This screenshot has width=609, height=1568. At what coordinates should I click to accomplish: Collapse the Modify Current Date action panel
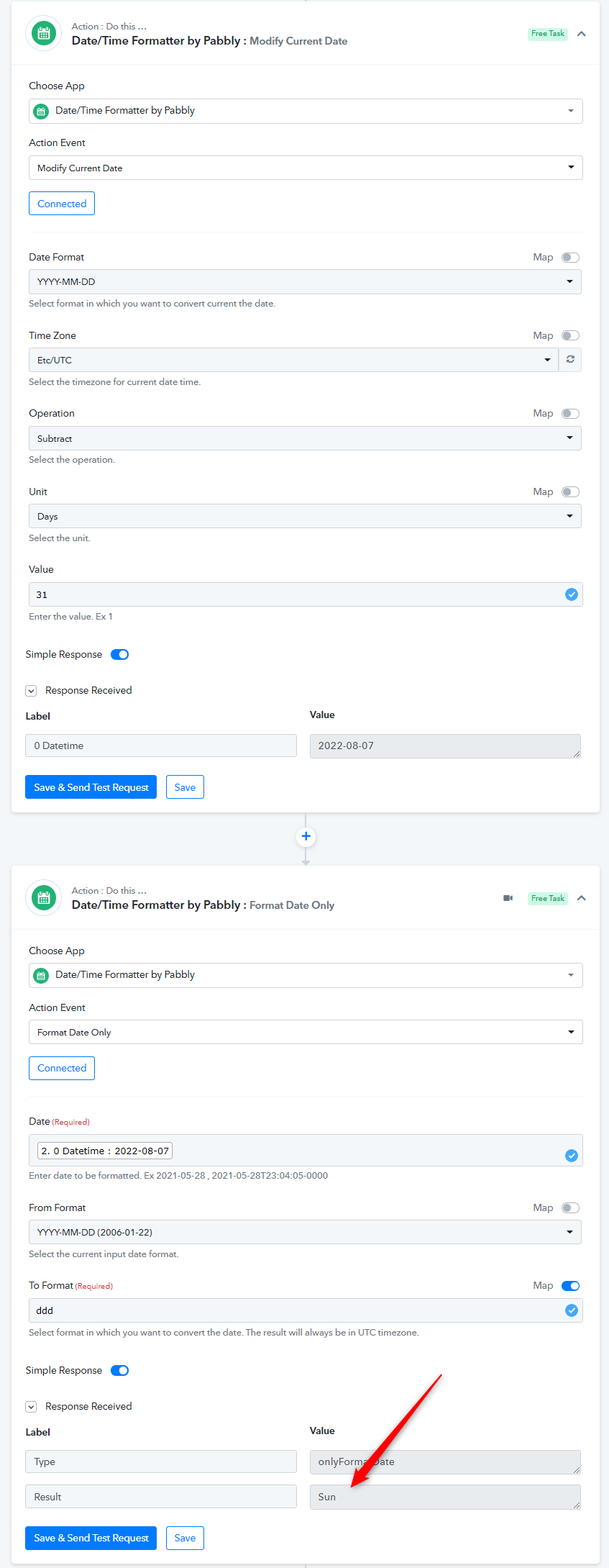click(582, 34)
